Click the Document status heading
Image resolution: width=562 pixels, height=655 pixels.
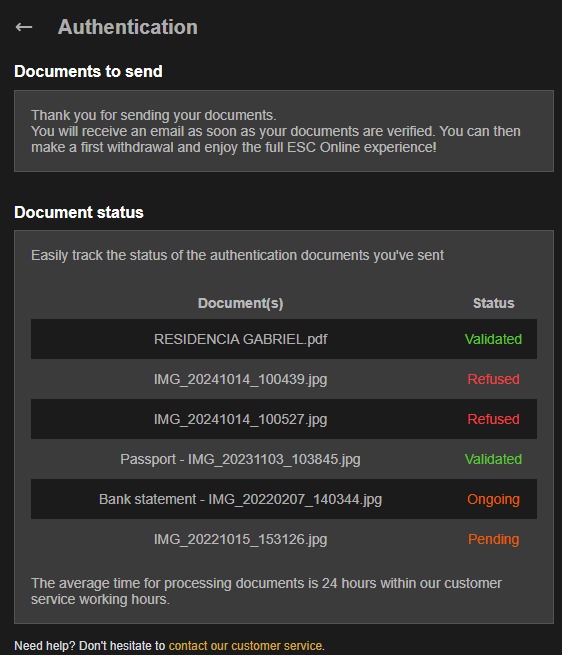(x=79, y=212)
